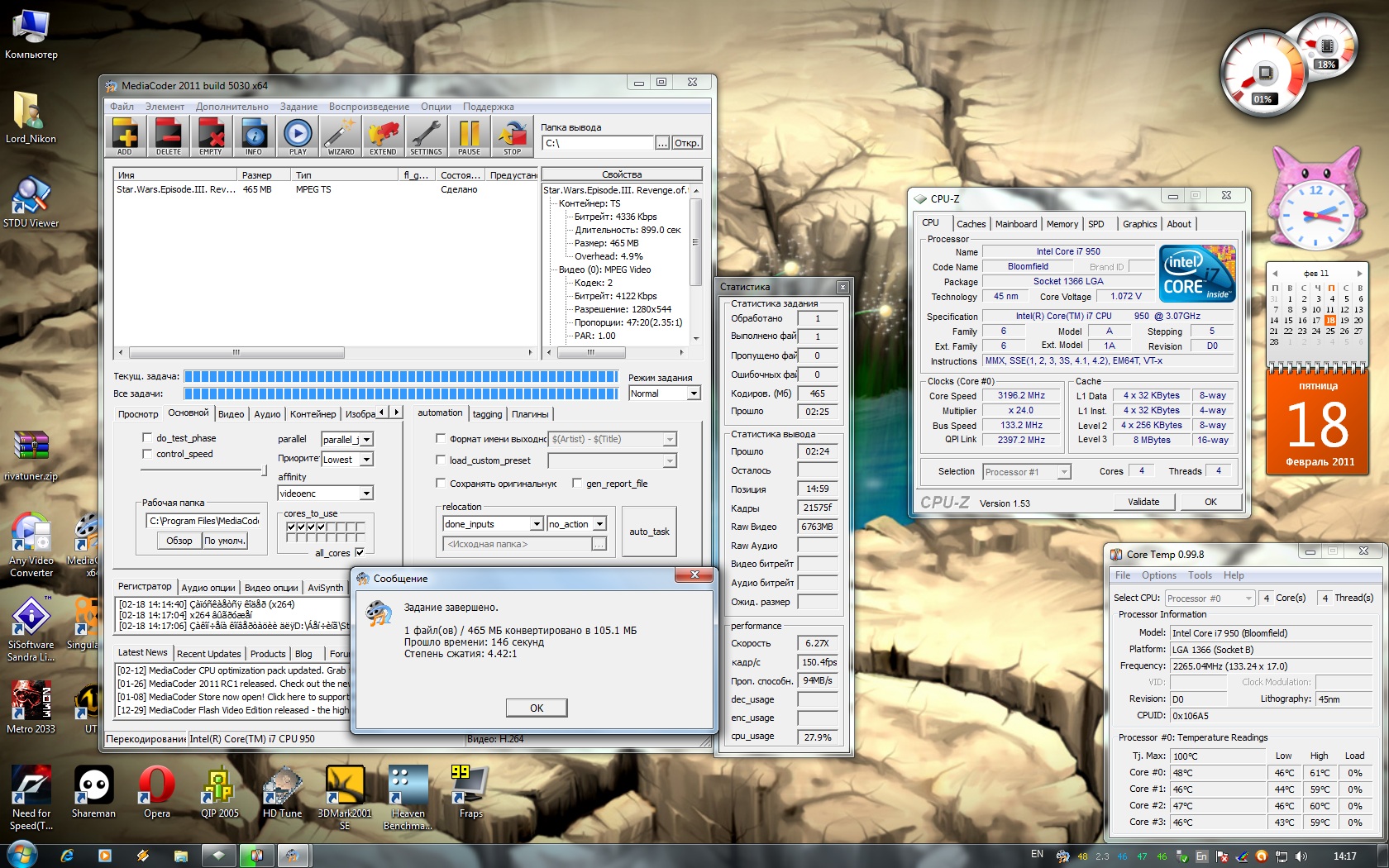Click the EXTEND toolbar icon
Image resolution: width=1389 pixels, height=868 pixels.
tap(384, 136)
